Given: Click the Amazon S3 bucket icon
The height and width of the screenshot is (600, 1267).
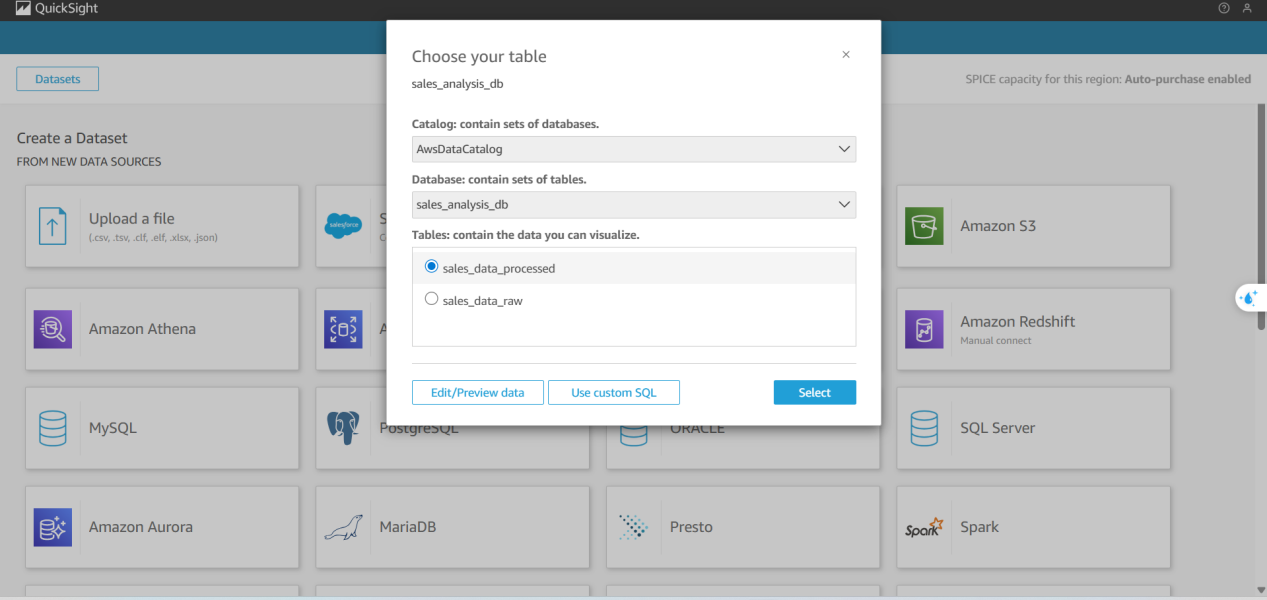Looking at the screenshot, I should point(924,226).
